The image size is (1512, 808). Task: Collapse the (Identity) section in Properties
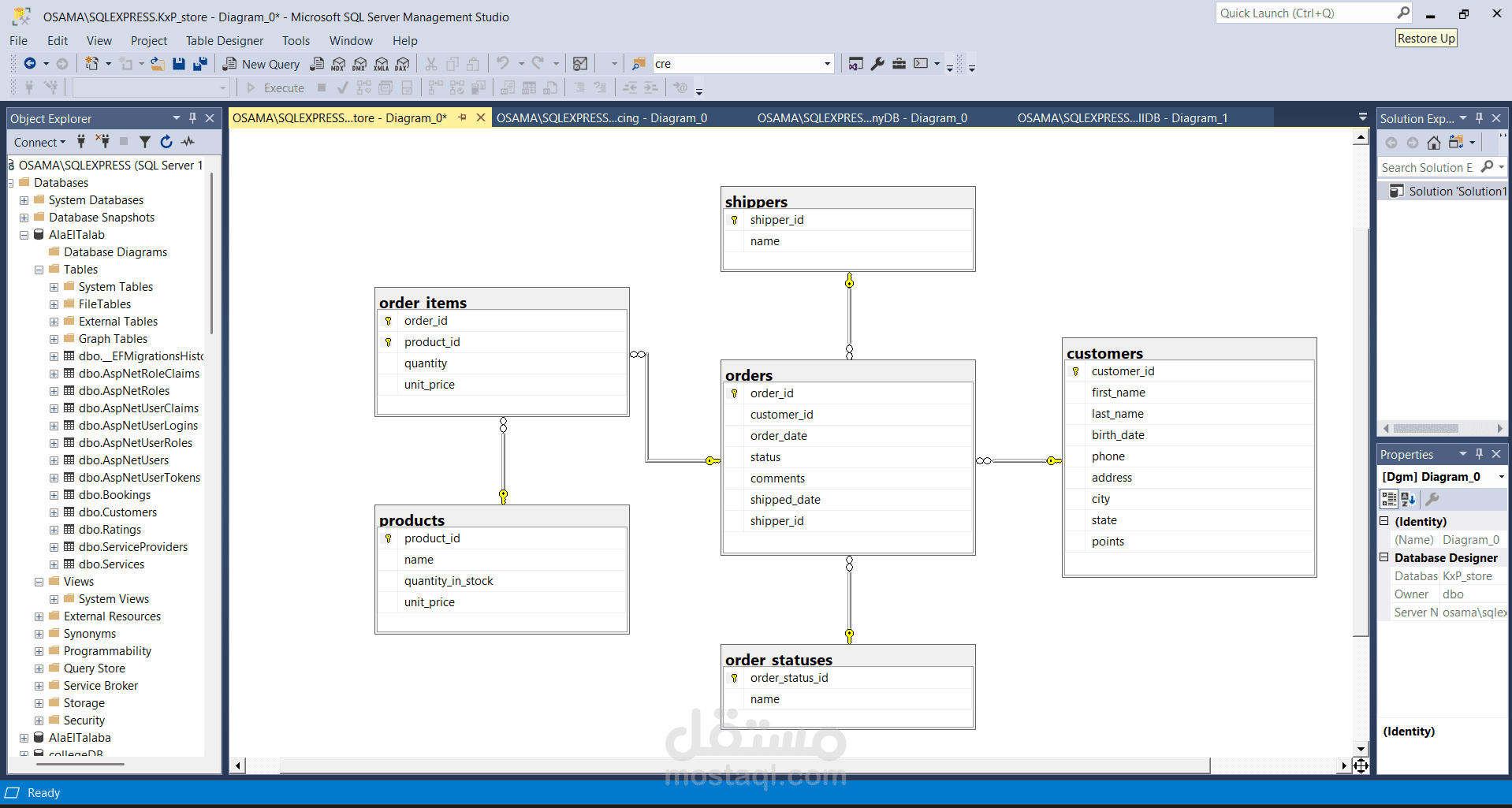click(1384, 521)
